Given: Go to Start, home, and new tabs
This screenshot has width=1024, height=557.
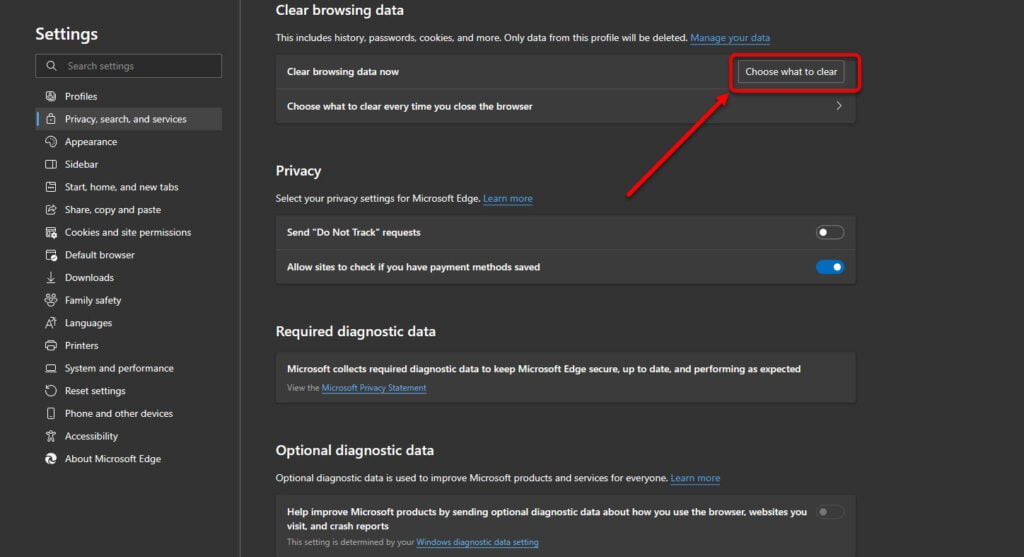Looking at the screenshot, I should [129, 187].
